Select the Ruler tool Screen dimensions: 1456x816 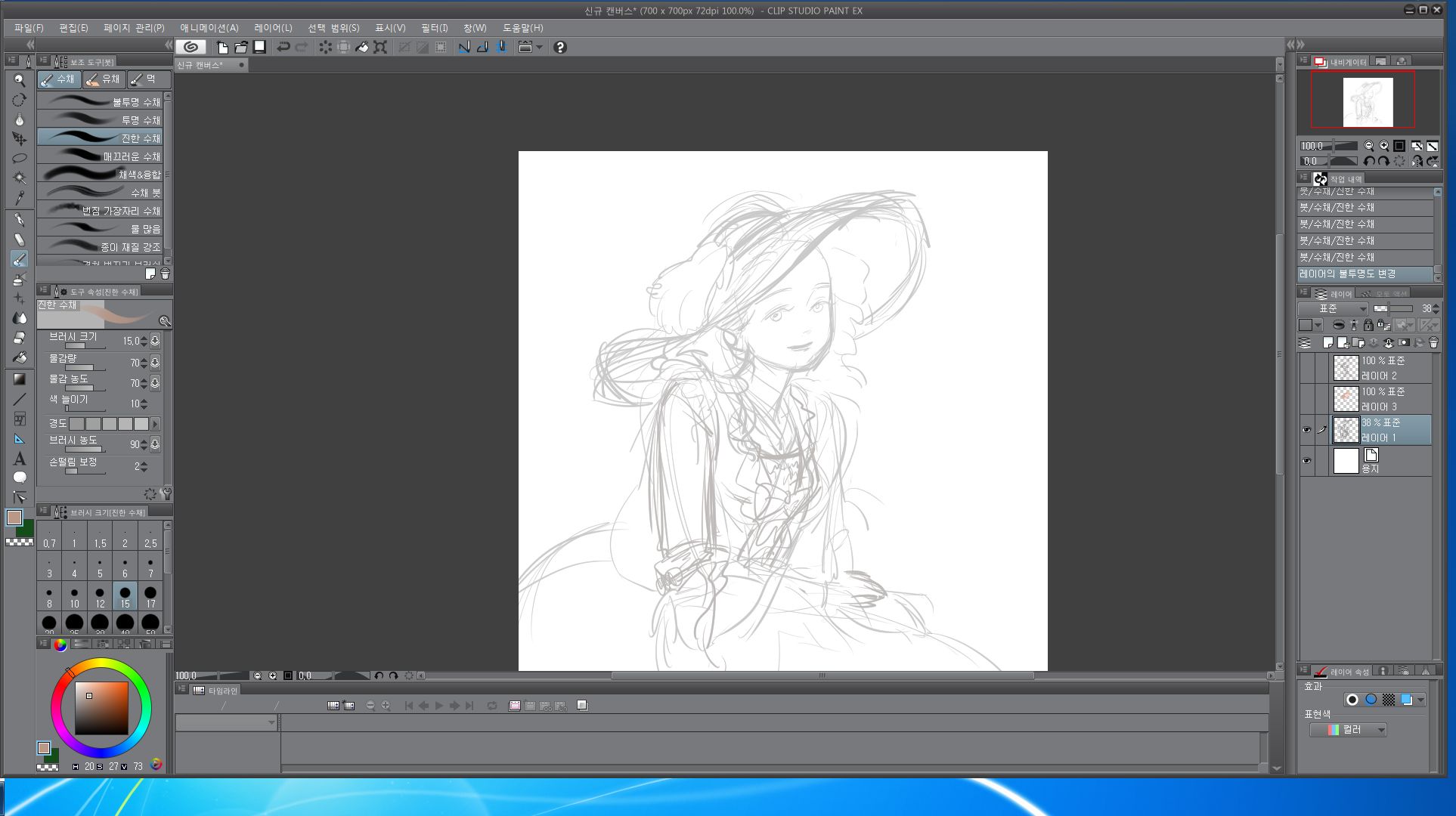20,438
